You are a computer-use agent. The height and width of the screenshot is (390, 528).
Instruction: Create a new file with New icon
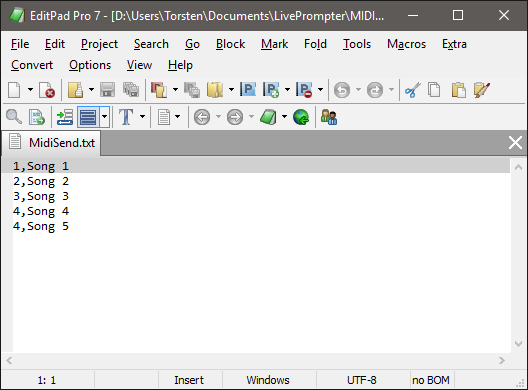14,90
